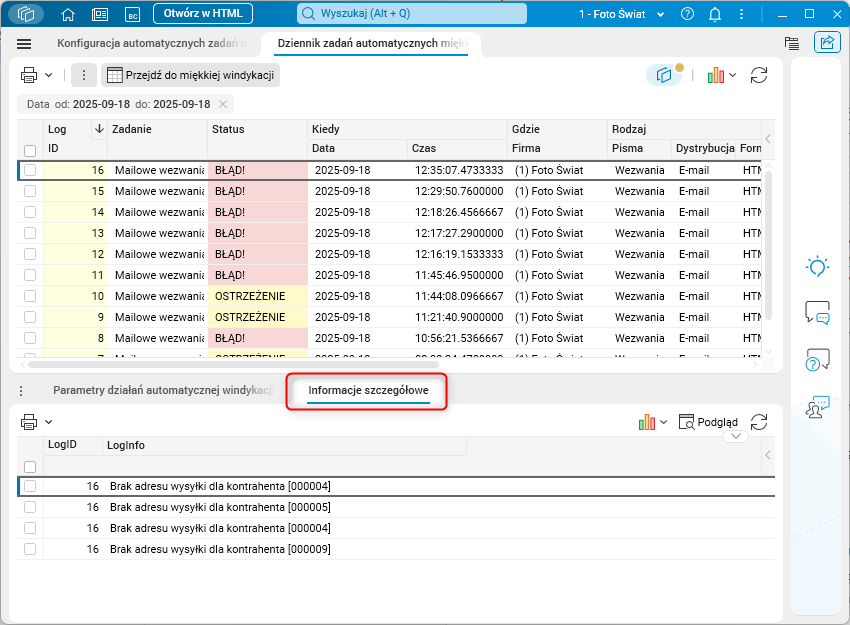
Task: Tick the checkbox for log row 16
Action: point(30,171)
